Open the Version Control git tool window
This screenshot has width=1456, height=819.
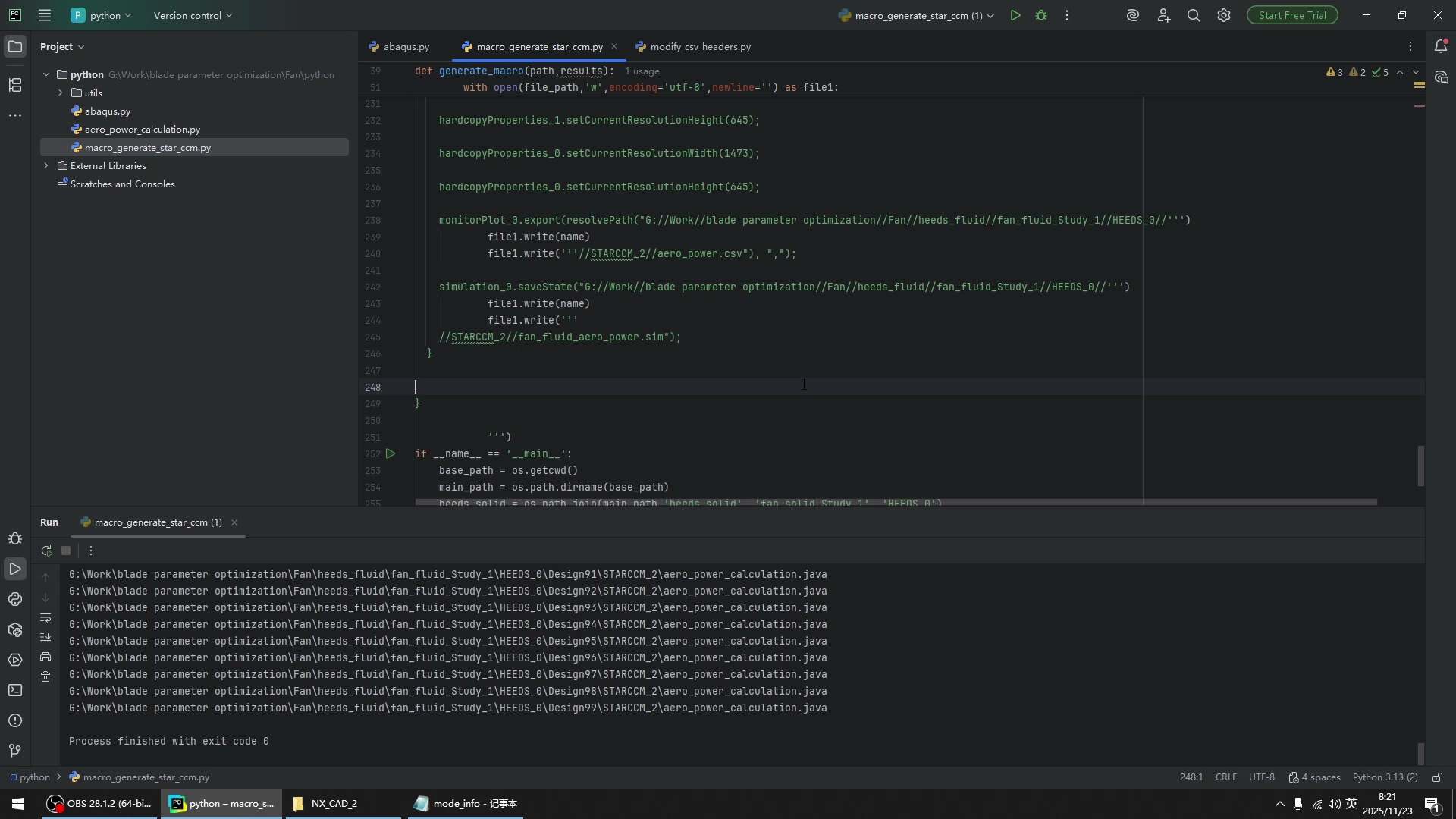[x=15, y=751]
